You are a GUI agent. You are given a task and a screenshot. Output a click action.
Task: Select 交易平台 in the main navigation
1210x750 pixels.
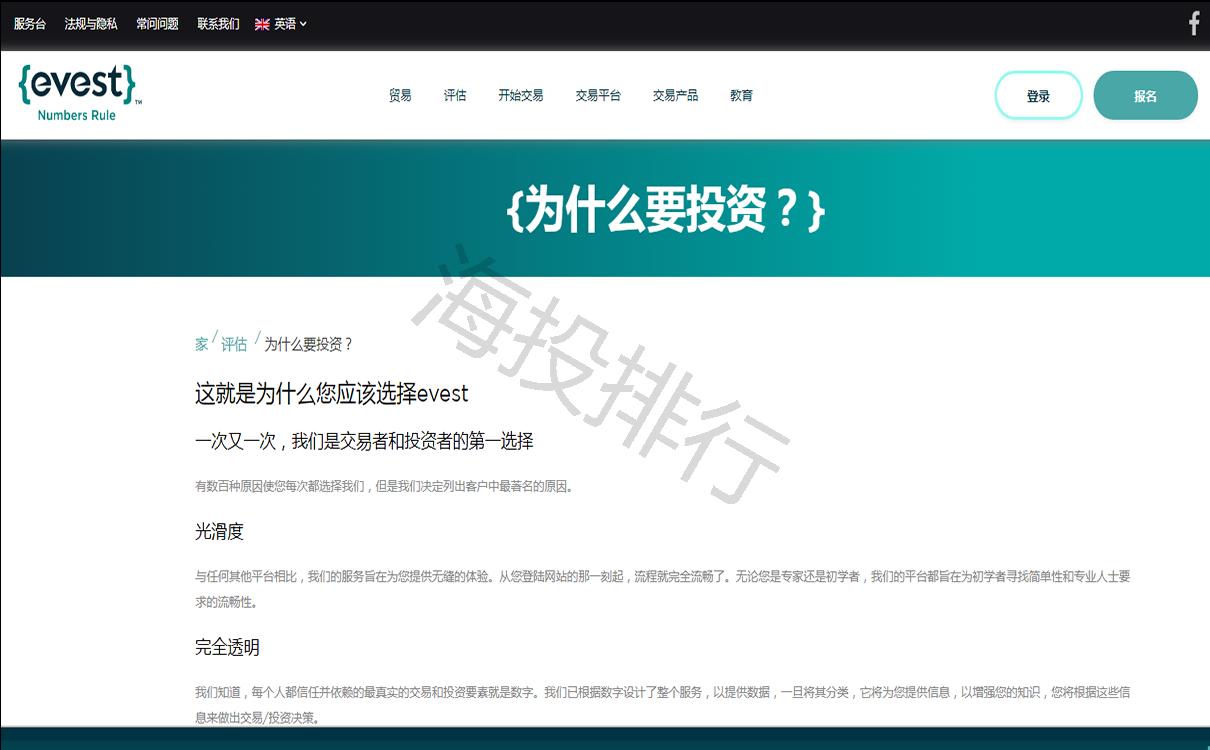point(598,96)
